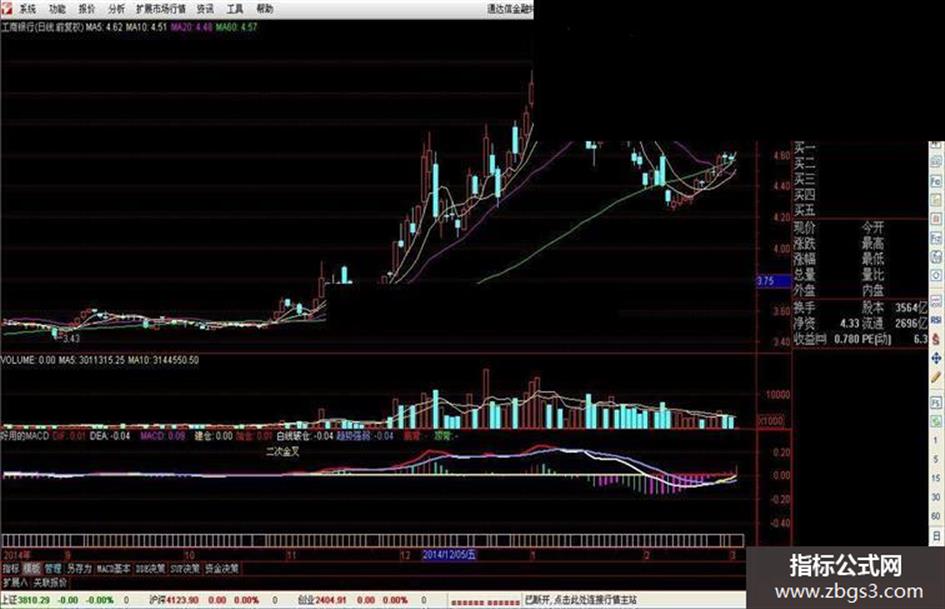Image resolution: width=945 pixels, height=609 pixels.
Task: Open the 资讯 menu
Action: pyautogui.click(x=205, y=9)
